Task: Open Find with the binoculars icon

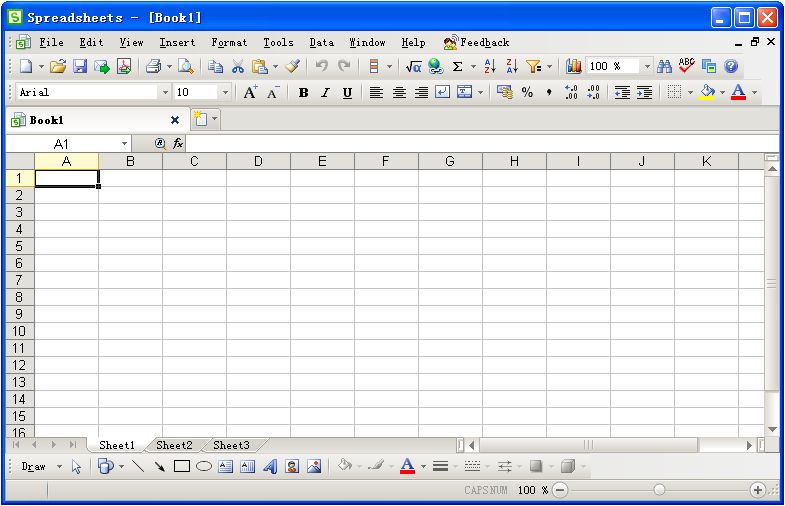Action: point(664,66)
